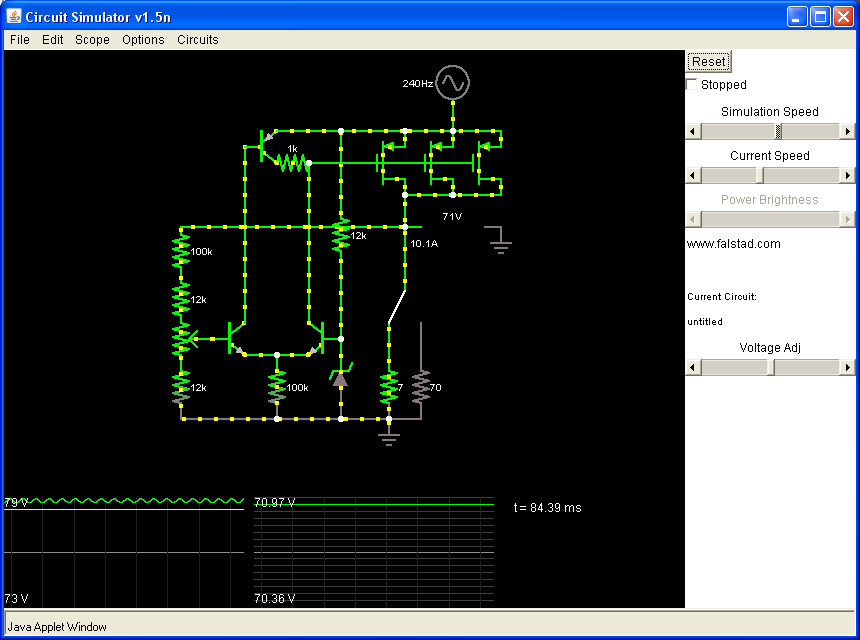Open the Options menu
Image resolution: width=860 pixels, height=640 pixels.
pyautogui.click(x=143, y=39)
